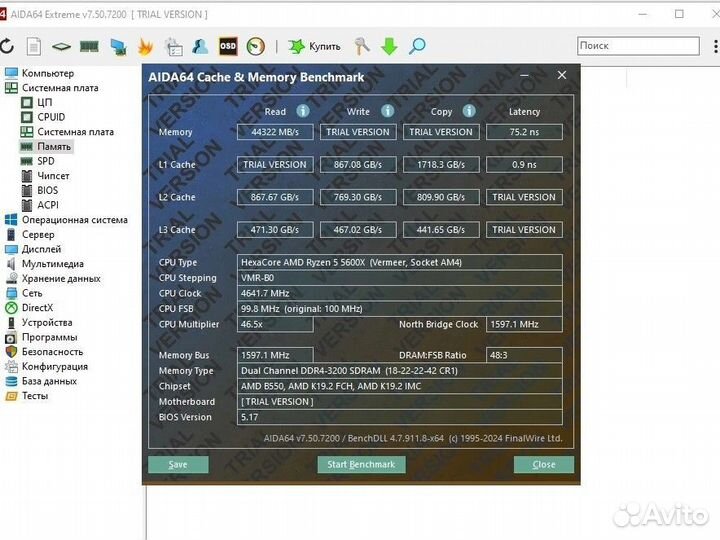Image resolution: width=720 pixels, height=540 pixels.
Task: Click the green download update arrow
Action: pyautogui.click(x=389, y=46)
